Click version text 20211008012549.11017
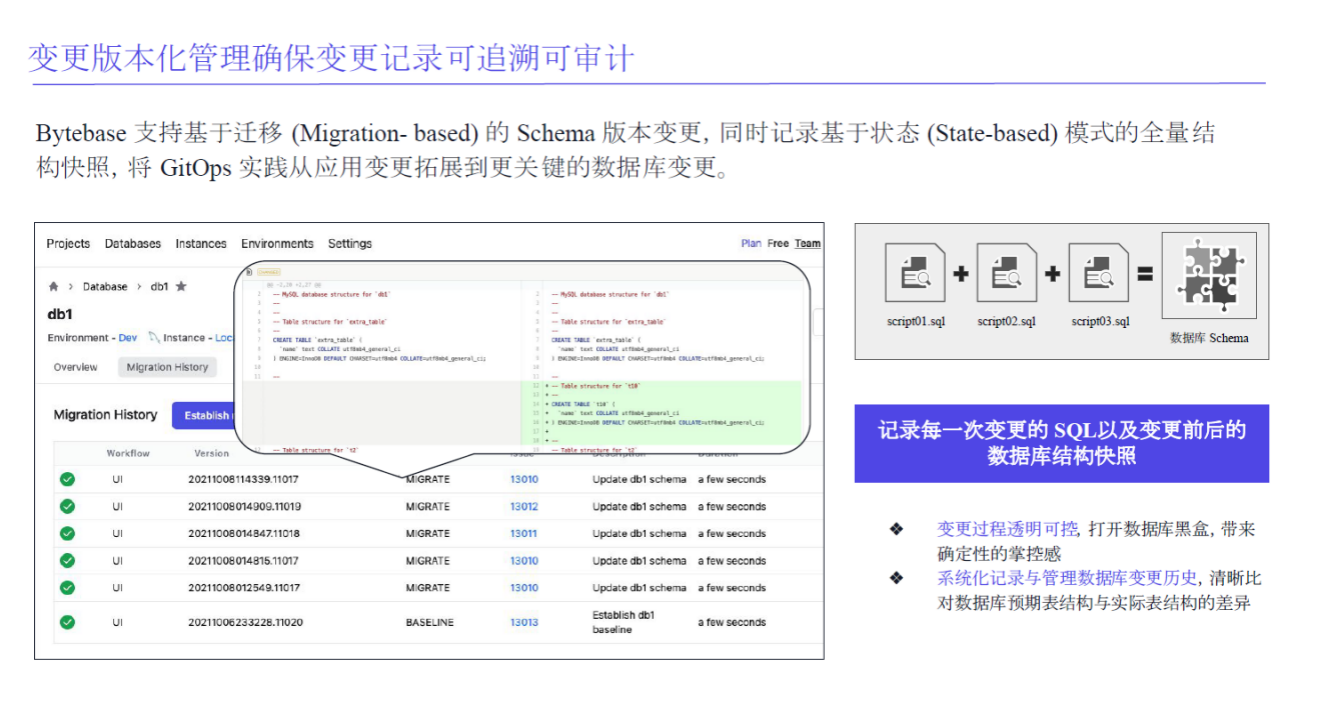The image size is (1326, 706). pos(244,587)
